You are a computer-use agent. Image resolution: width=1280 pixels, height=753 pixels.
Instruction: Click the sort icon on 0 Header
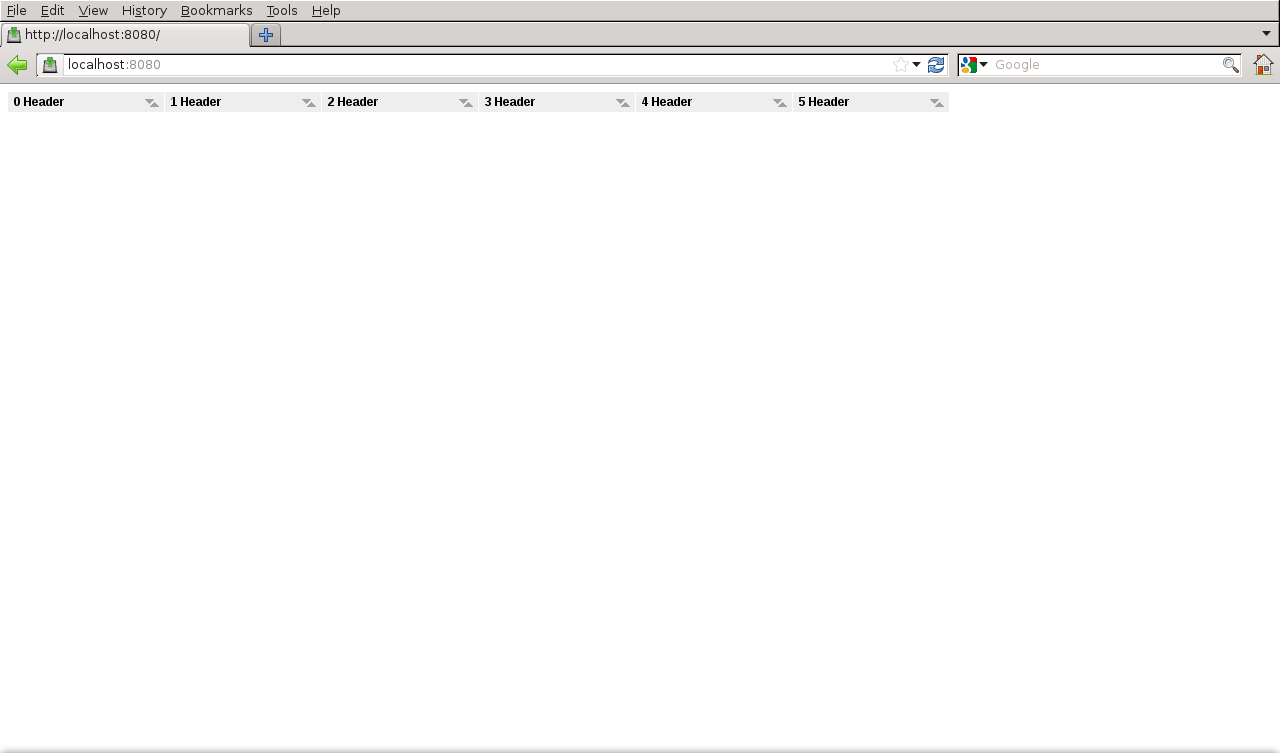tap(152, 102)
